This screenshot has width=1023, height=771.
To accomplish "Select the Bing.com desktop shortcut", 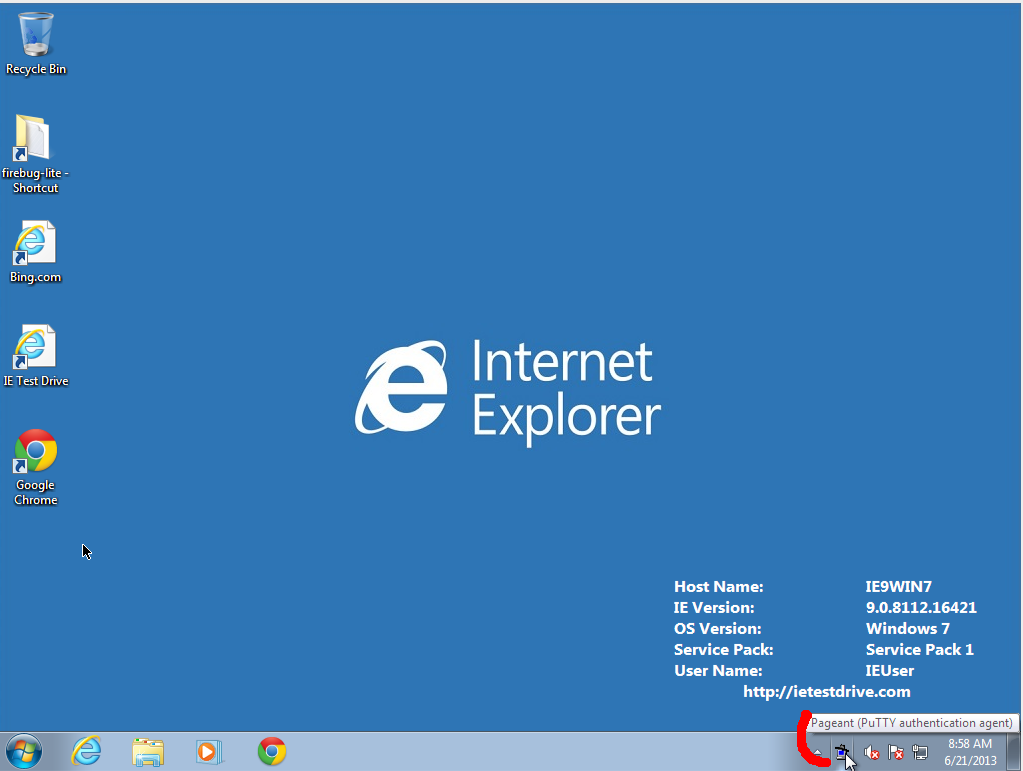I will pyautogui.click(x=35, y=242).
